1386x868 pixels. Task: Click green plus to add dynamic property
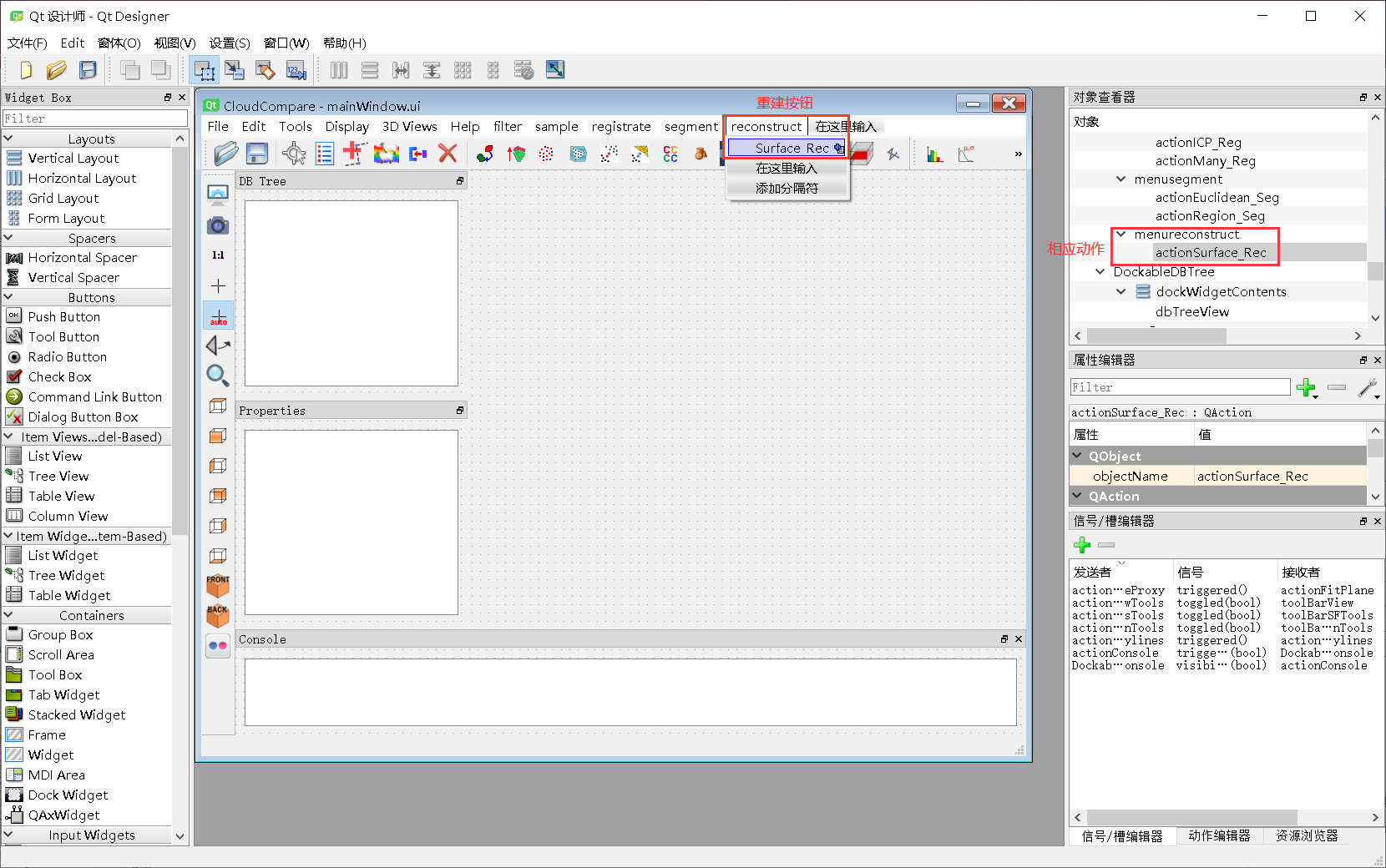point(1307,387)
